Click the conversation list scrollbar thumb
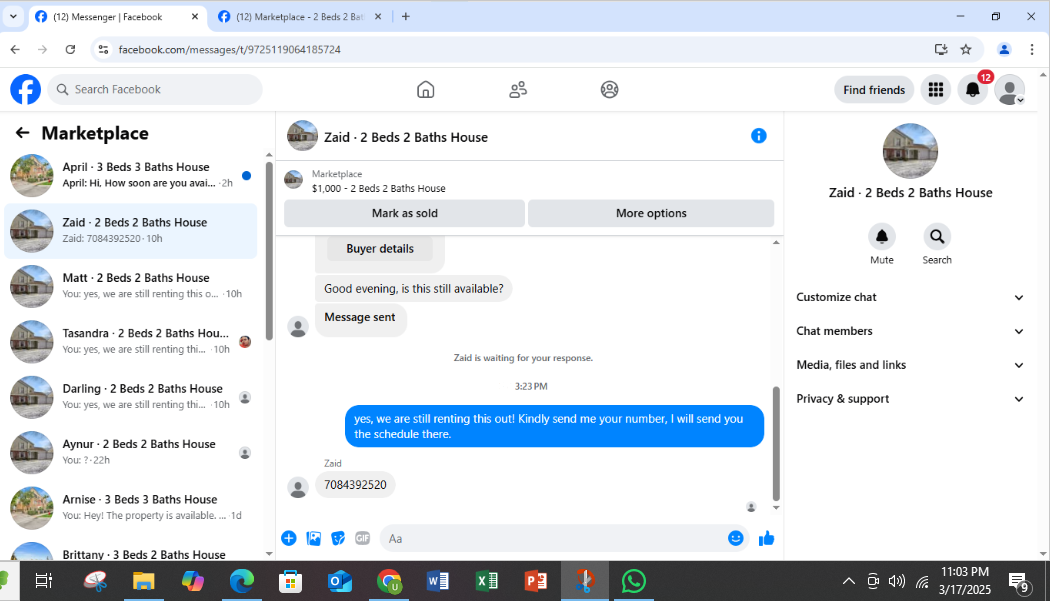This screenshot has height=601, width=1050. tap(269, 251)
